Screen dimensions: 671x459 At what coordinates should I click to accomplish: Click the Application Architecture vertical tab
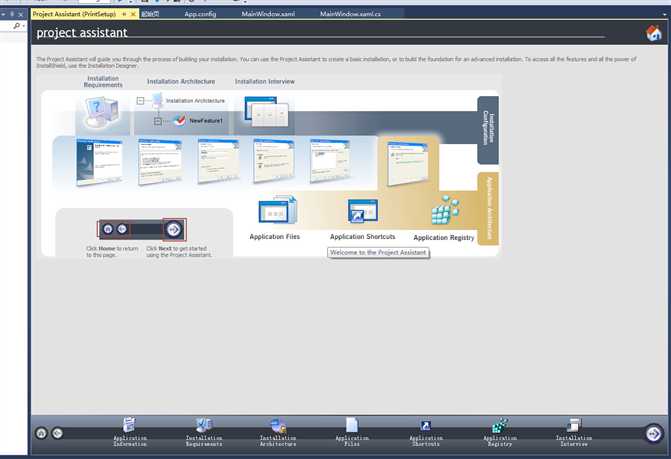tap(488, 208)
